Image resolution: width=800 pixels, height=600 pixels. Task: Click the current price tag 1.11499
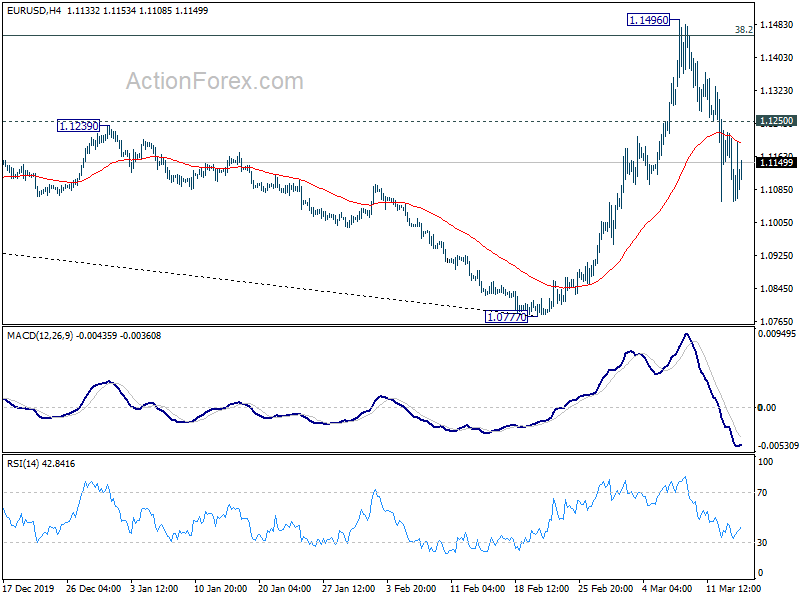point(776,162)
